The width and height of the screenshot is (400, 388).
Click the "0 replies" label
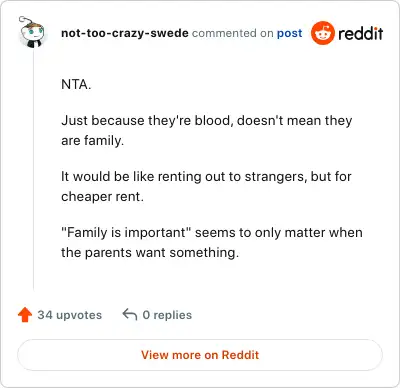click(x=167, y=315)
